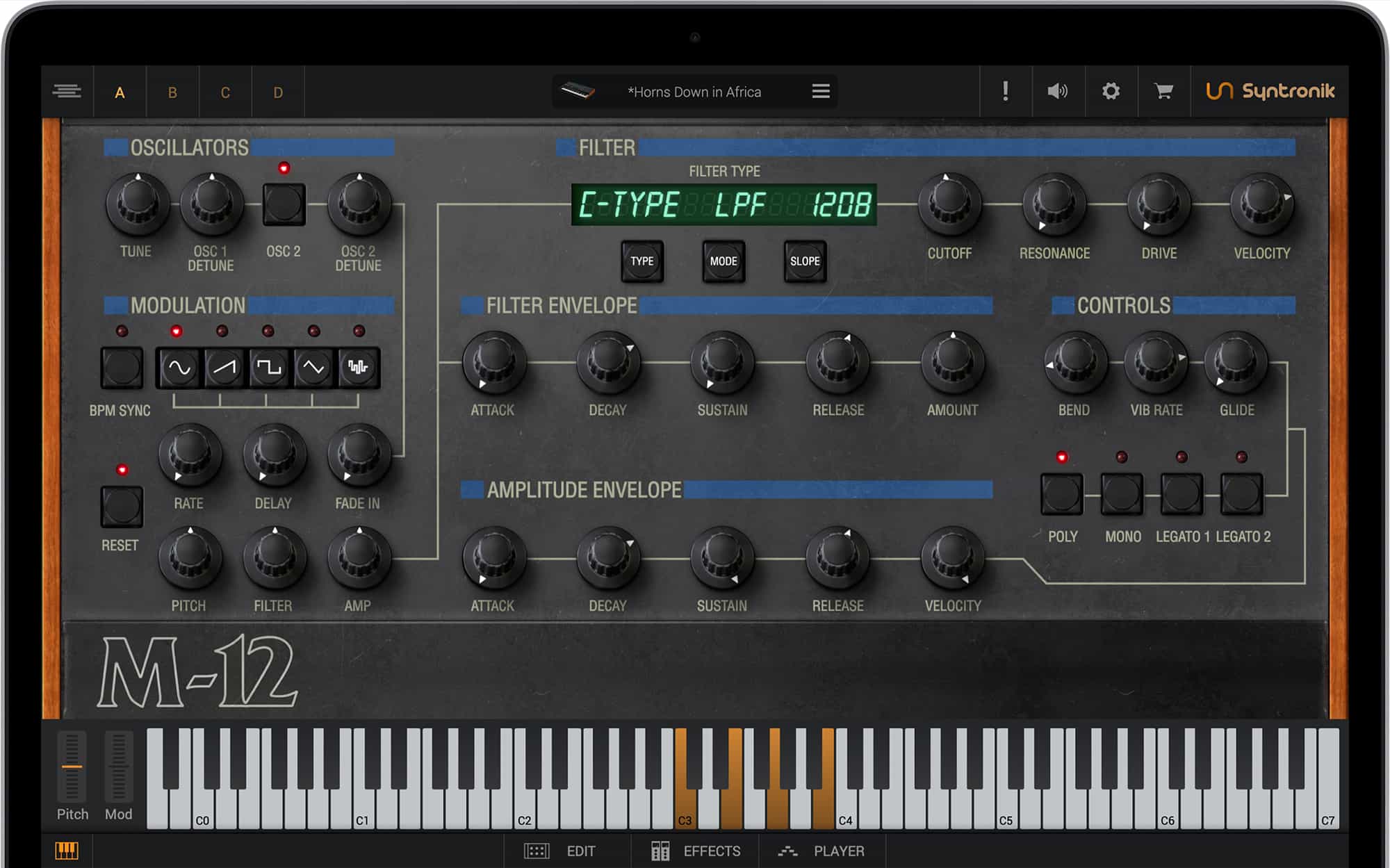Toggle the BPM SYNC button
This screenshot has height=868, width=1390.
(x=122, y=368)
